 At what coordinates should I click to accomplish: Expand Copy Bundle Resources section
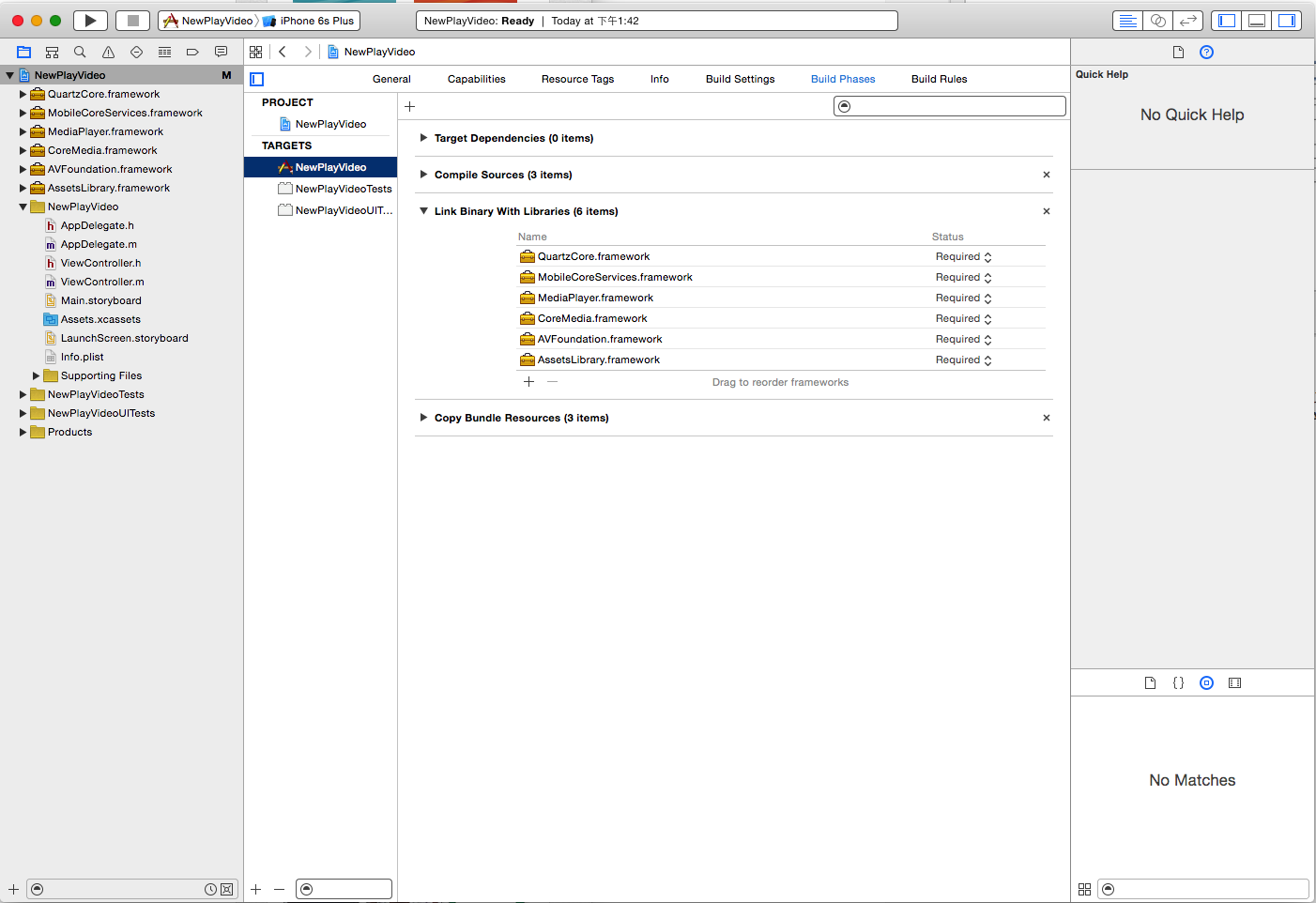point(424,418)
